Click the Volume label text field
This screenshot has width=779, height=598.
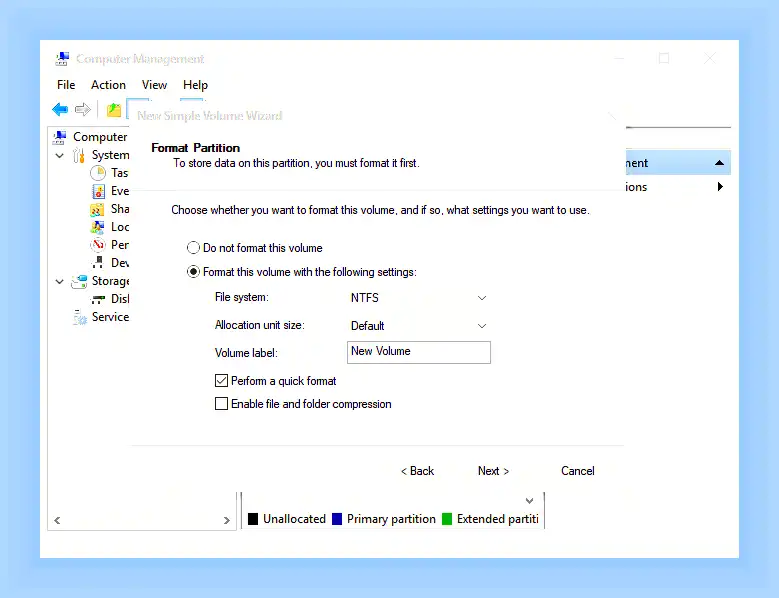pos(419,352)
